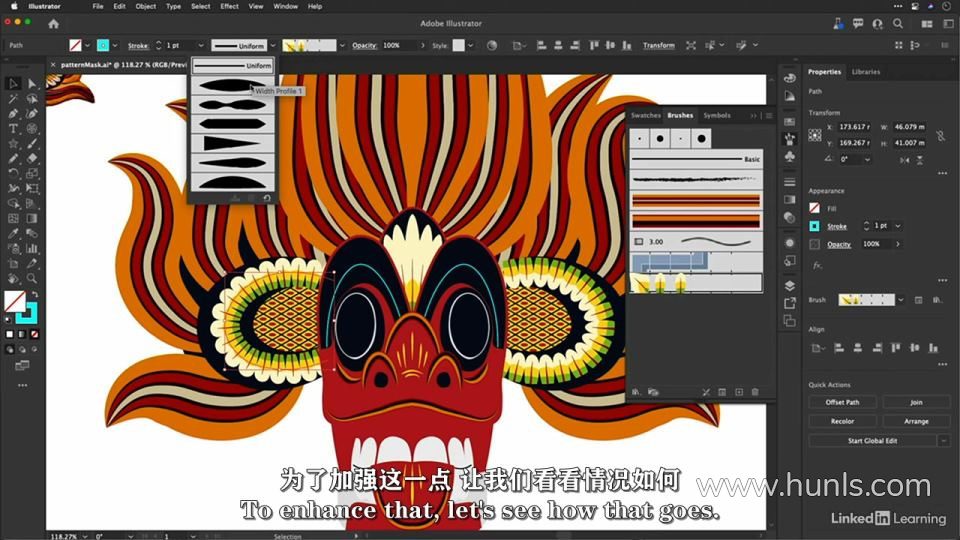Select the Basic brush in Brushes panel
960x540 pixels.
pyautogui.click(x=696, y=159)
